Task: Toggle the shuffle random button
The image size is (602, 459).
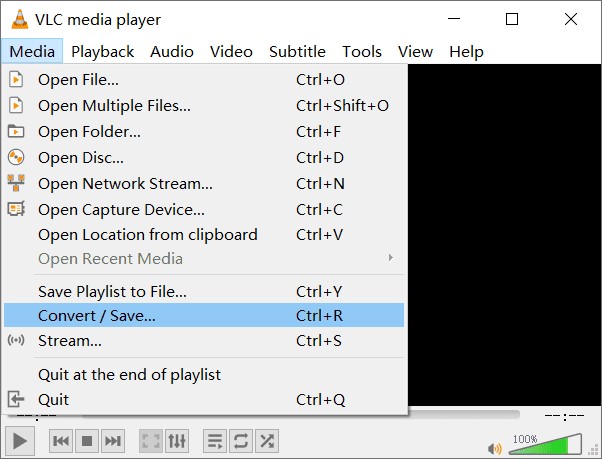Action: point(267,441)
